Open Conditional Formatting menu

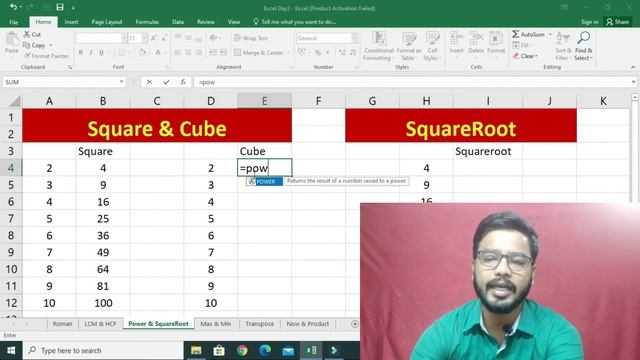click(x=379, y=46)
